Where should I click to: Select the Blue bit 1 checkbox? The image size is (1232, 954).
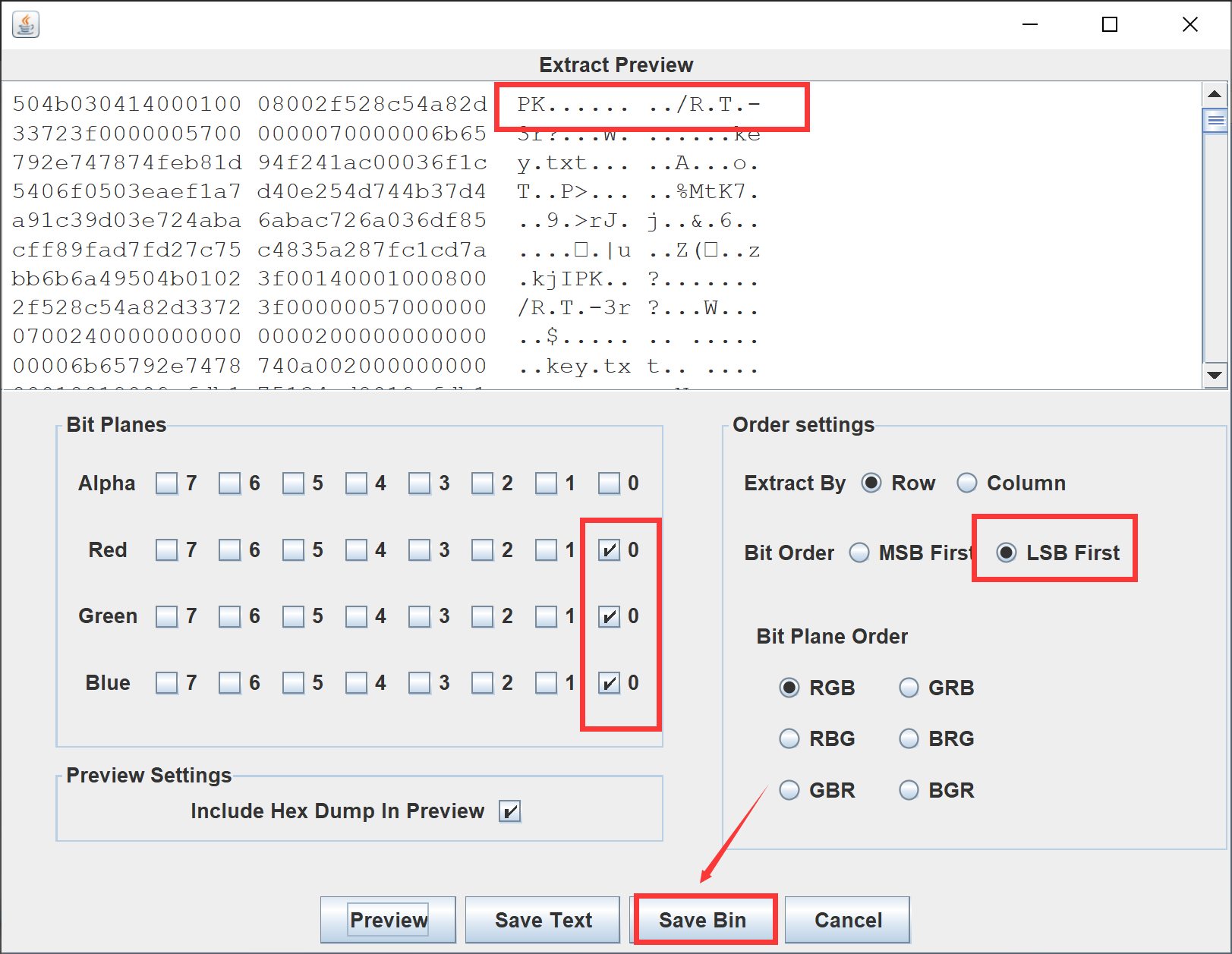[546, 683]
